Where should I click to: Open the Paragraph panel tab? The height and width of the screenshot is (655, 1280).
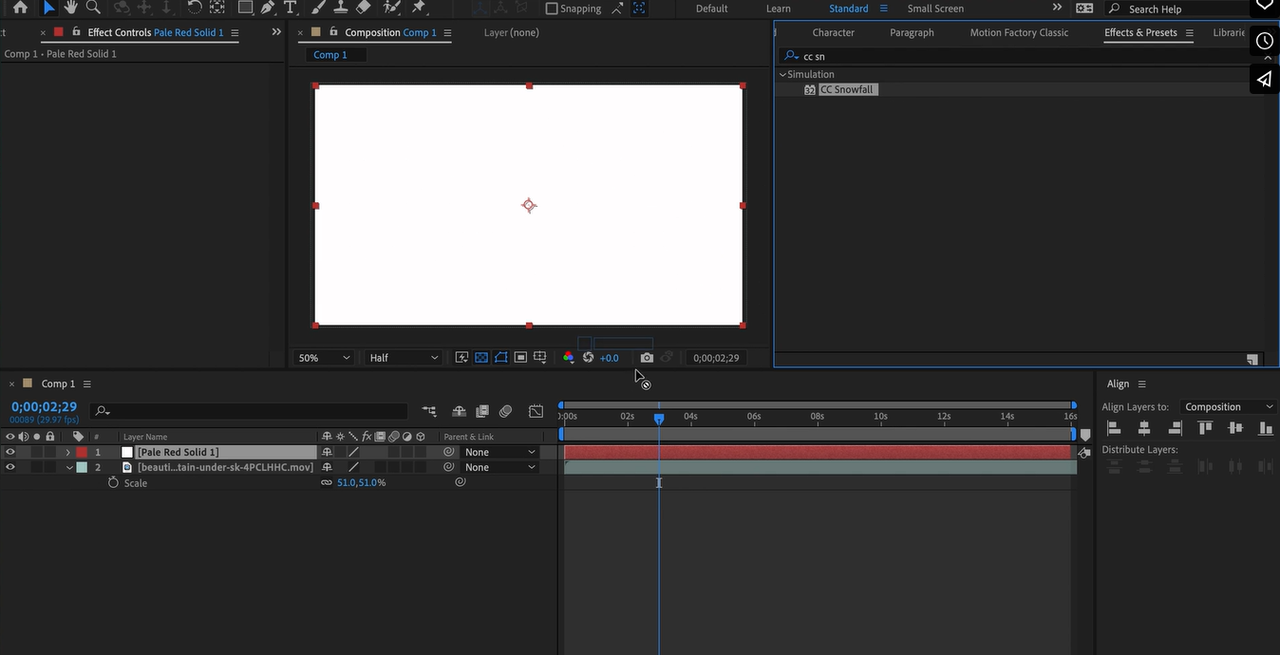point(911,32)
